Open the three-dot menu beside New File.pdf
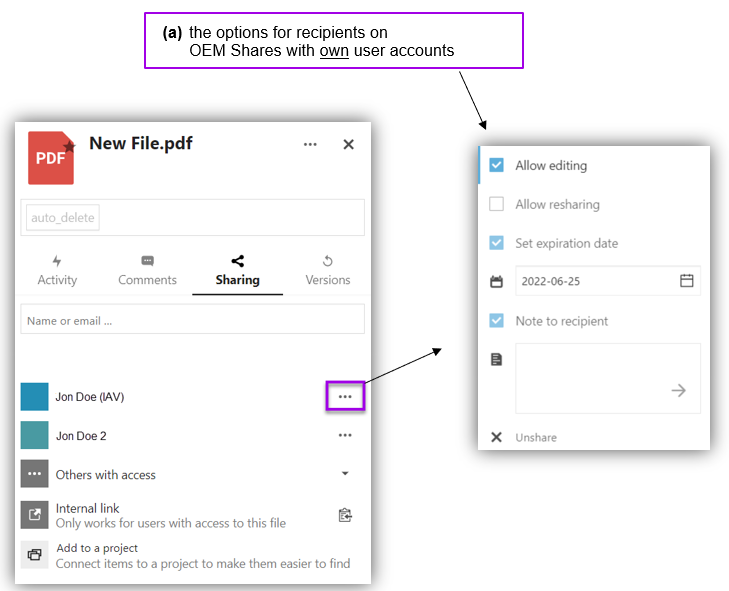Screen dimensions: 729x591 pyautogui.click(x=311, y=144)
